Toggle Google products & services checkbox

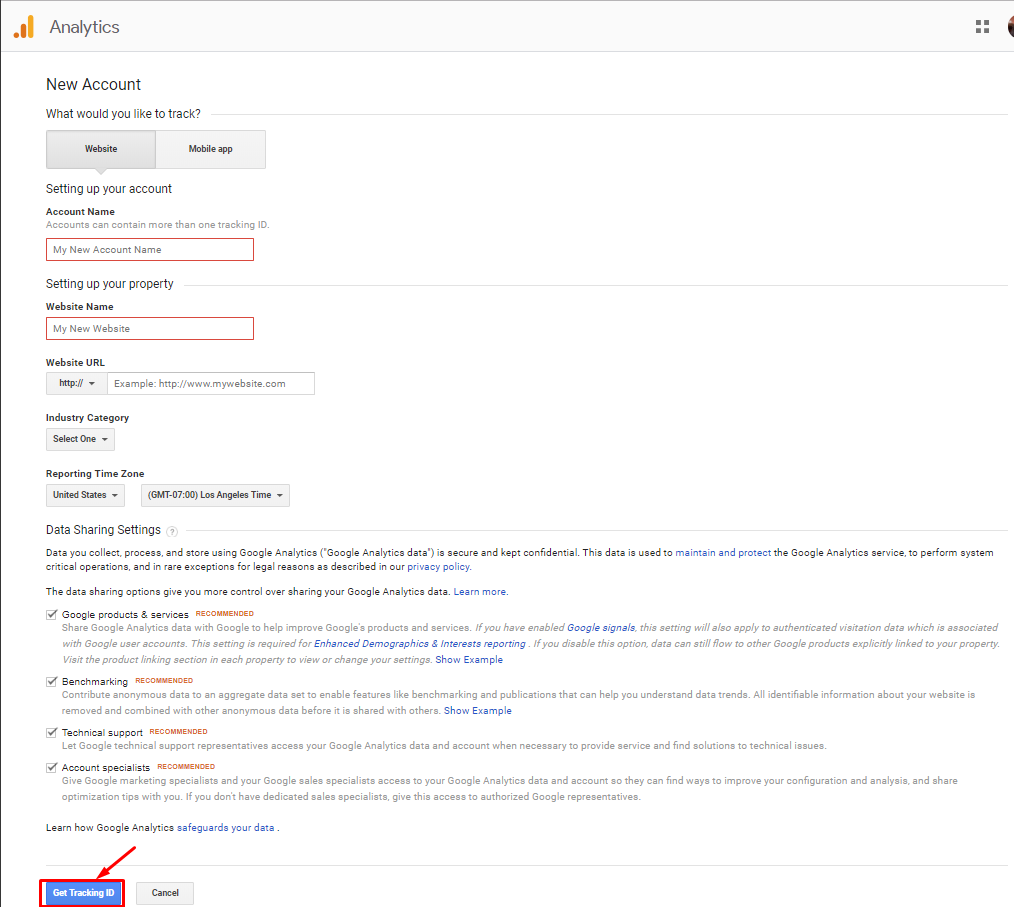[52, 615]
